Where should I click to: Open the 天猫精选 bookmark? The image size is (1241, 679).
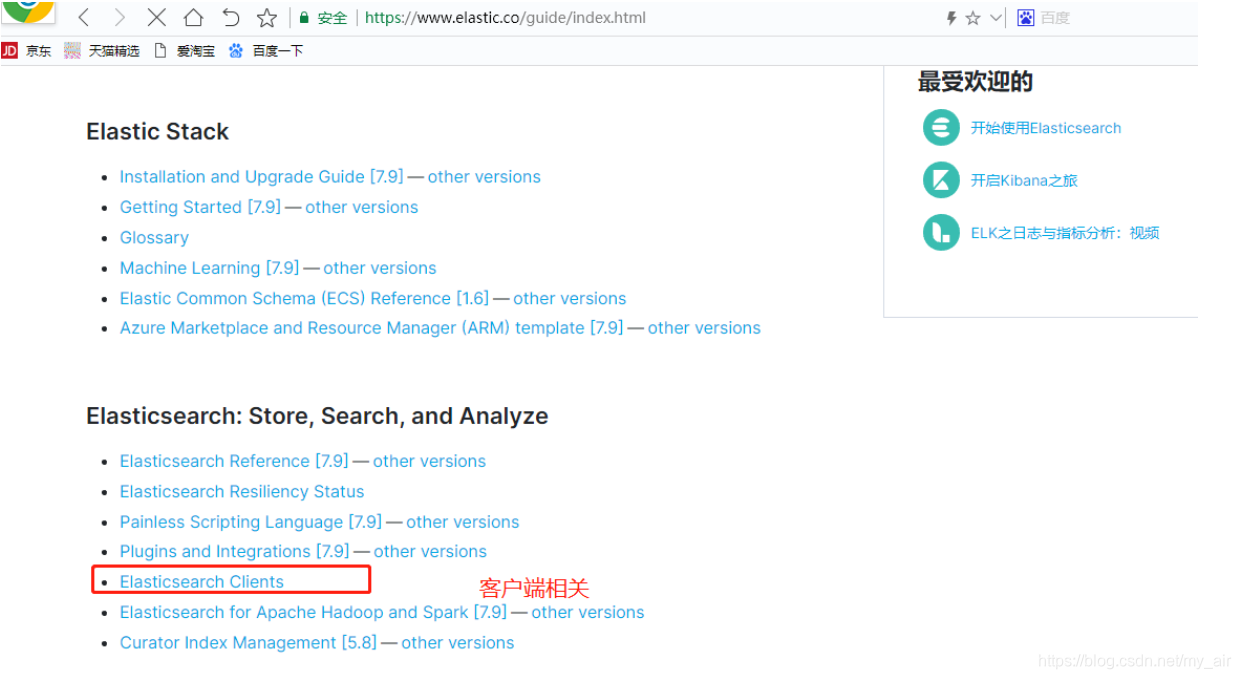coord(102,51)
